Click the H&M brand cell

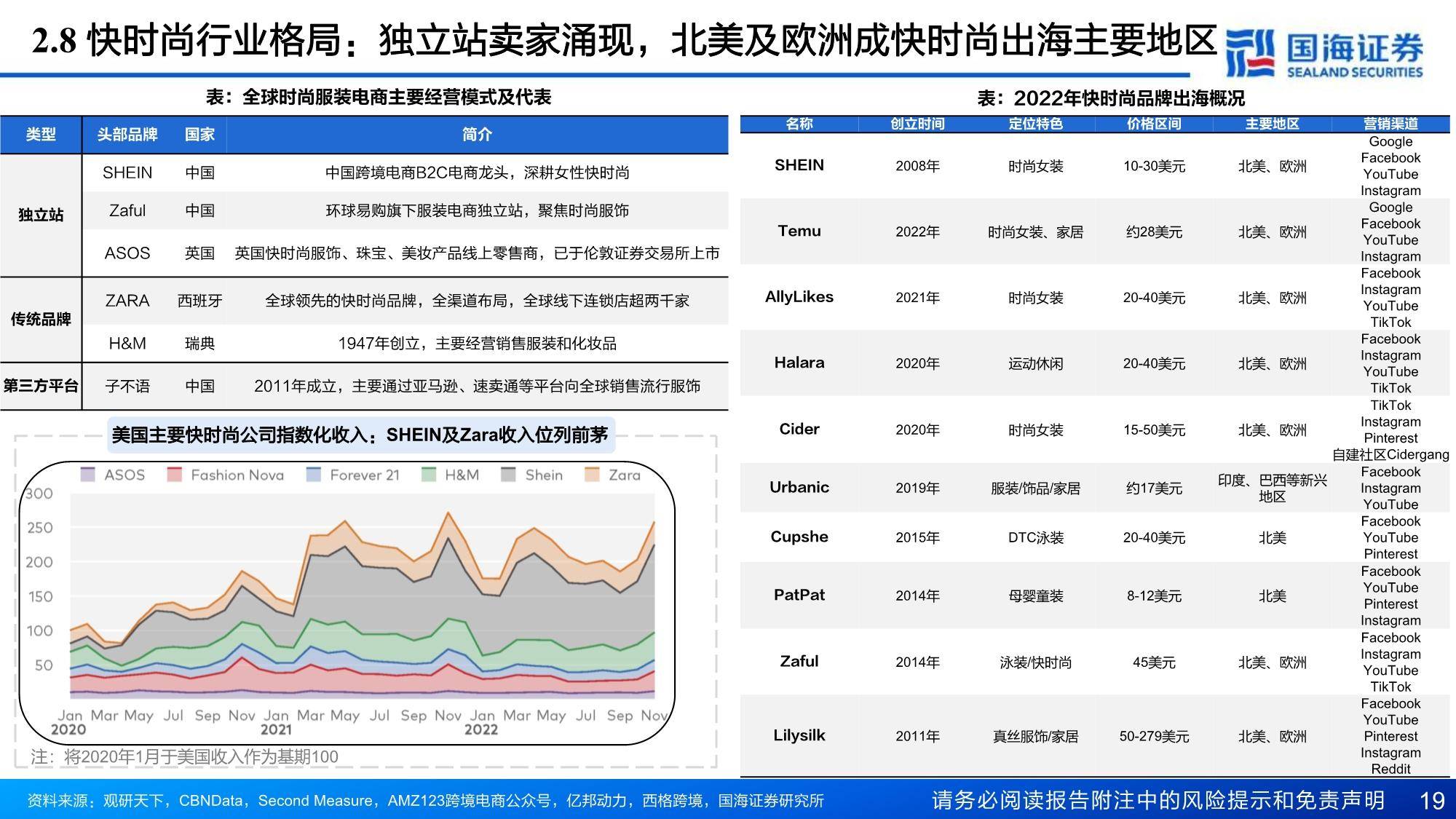pyautogui.click(x=127, y=343)
